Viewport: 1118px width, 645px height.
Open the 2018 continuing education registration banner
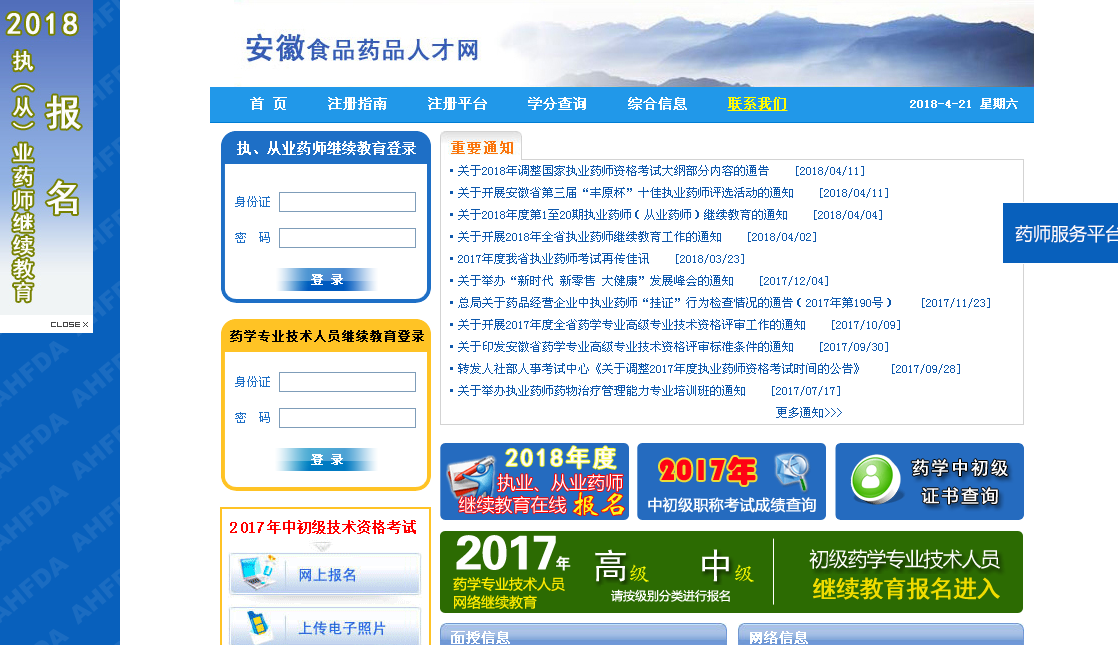point(534,481)
